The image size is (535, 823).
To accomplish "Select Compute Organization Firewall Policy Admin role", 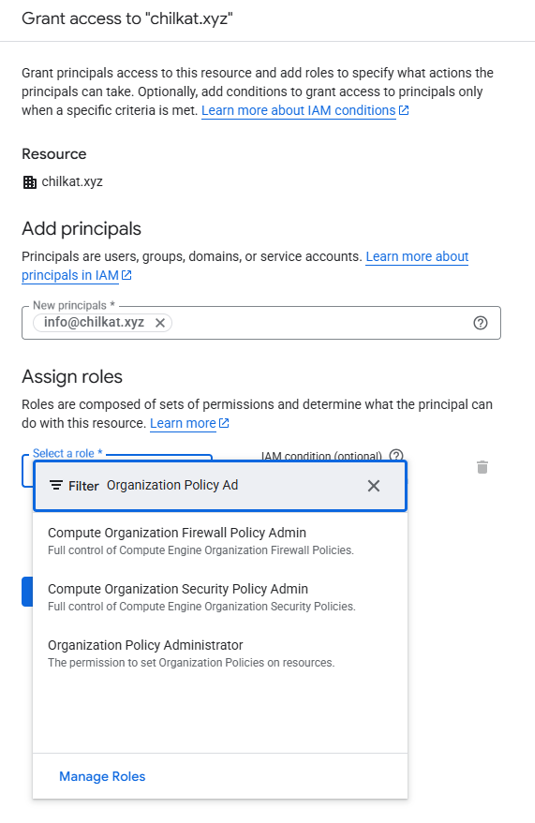I will click(x=220, y=541).
